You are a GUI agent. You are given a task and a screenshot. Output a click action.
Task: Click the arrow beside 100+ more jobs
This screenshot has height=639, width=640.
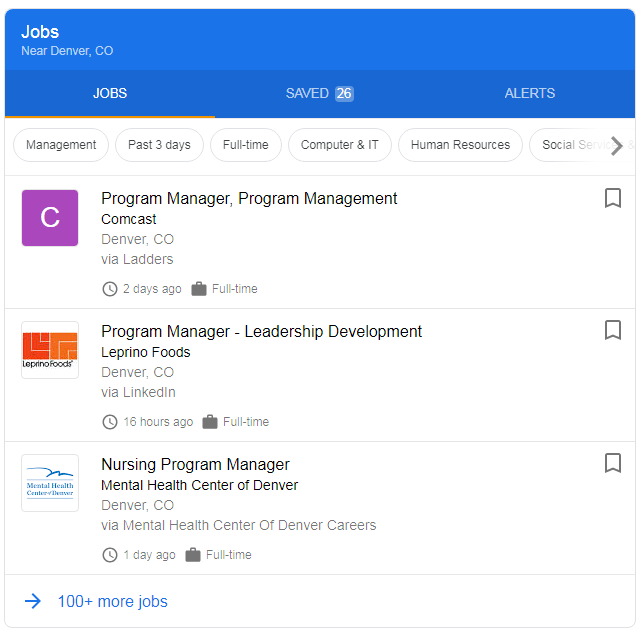coord(33,601)
